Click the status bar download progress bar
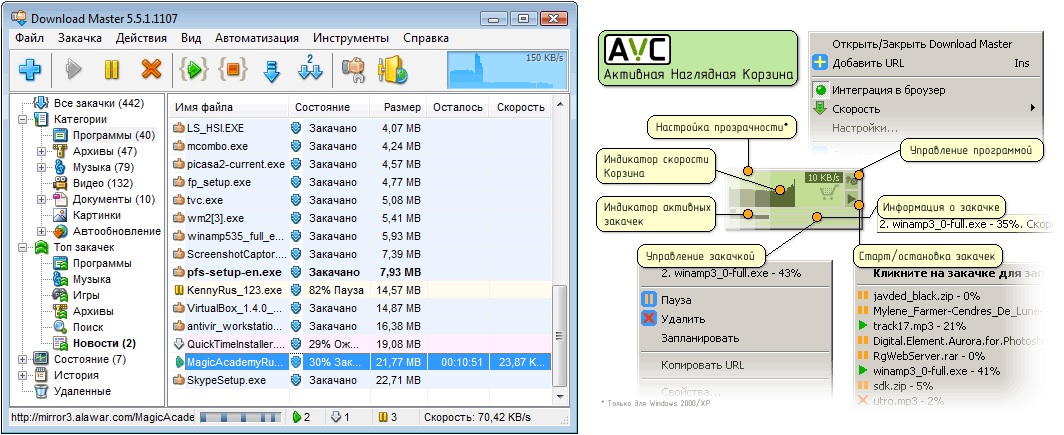This screenshot has height=435, width=1064. [x=241, y=417]
